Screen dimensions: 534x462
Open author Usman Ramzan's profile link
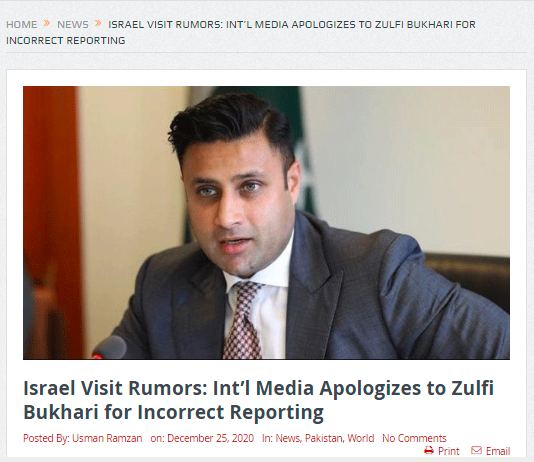(107, 438)
